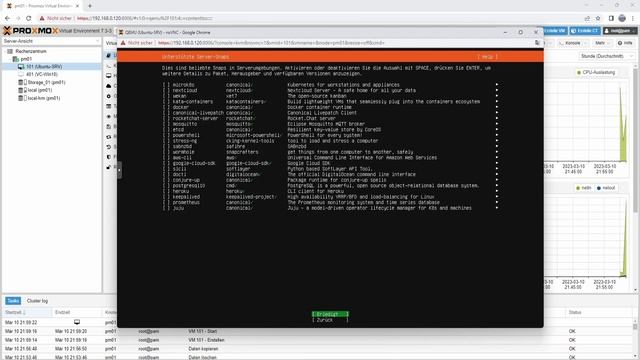Viewport: 640px width, 360px height.
Task: Select the 'Daten kopieren' task row
Action: click(x=316, y=349)
